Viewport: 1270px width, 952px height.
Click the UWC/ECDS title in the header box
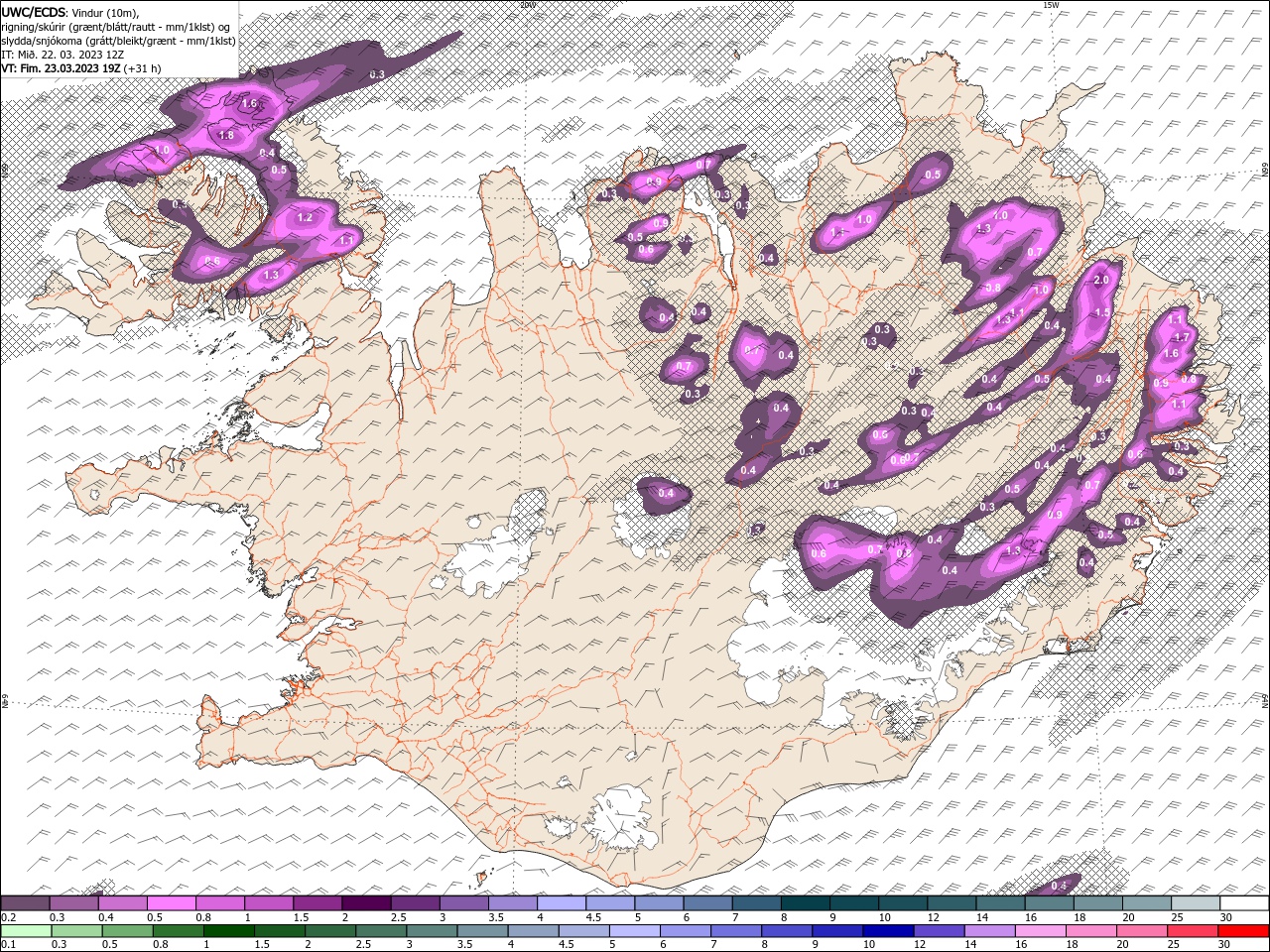(34, 11)
